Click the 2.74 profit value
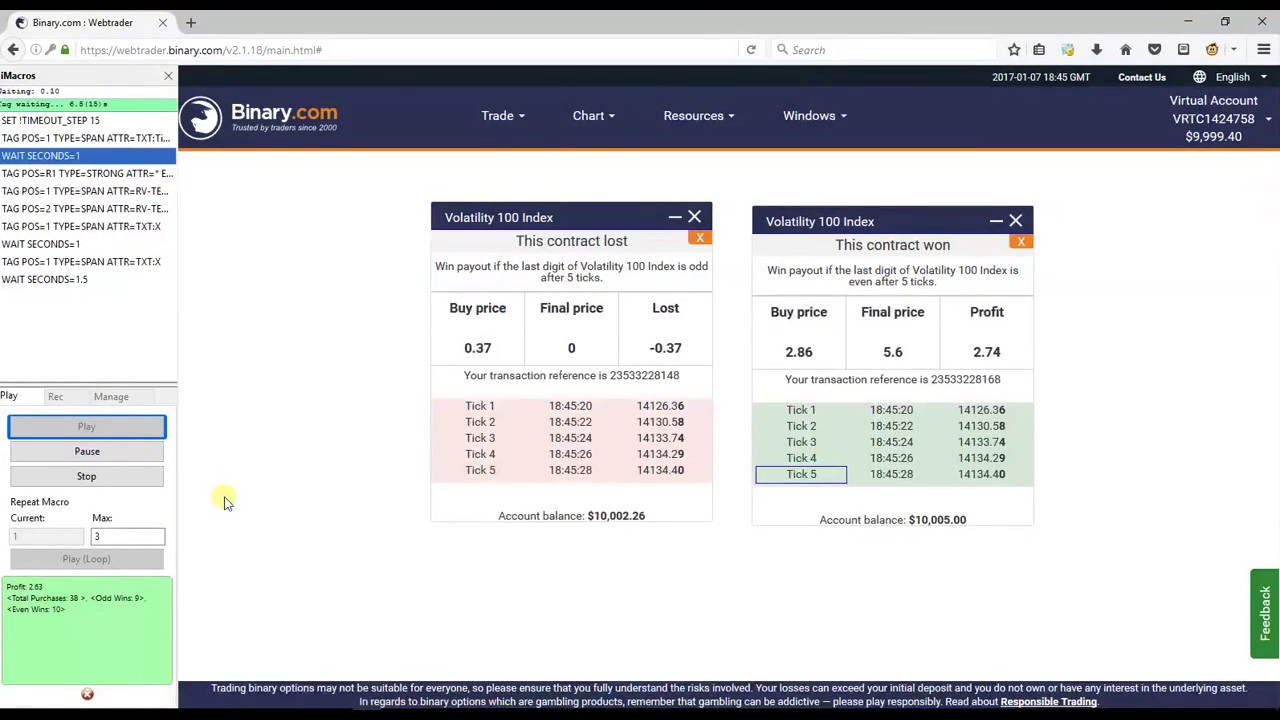The image size is (1280, 720). coord(986,352)
